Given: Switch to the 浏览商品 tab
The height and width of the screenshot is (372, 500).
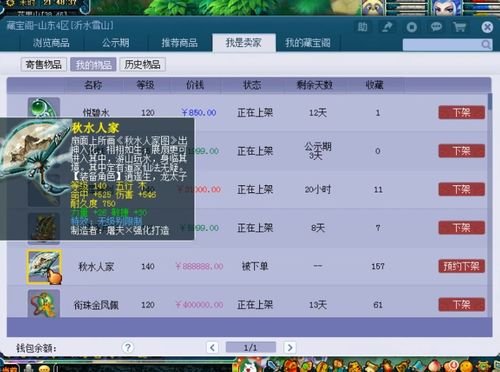Looking at the screenshot, I should tap(51, 43).
